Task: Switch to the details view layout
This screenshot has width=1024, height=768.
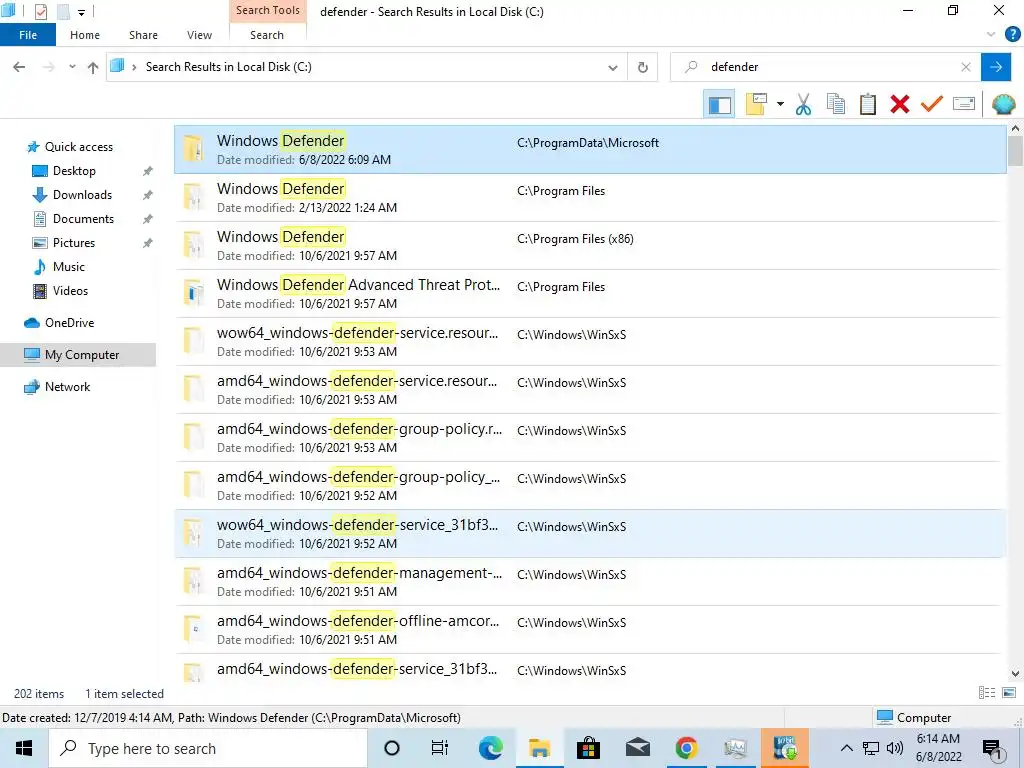Action: (987, 693)
